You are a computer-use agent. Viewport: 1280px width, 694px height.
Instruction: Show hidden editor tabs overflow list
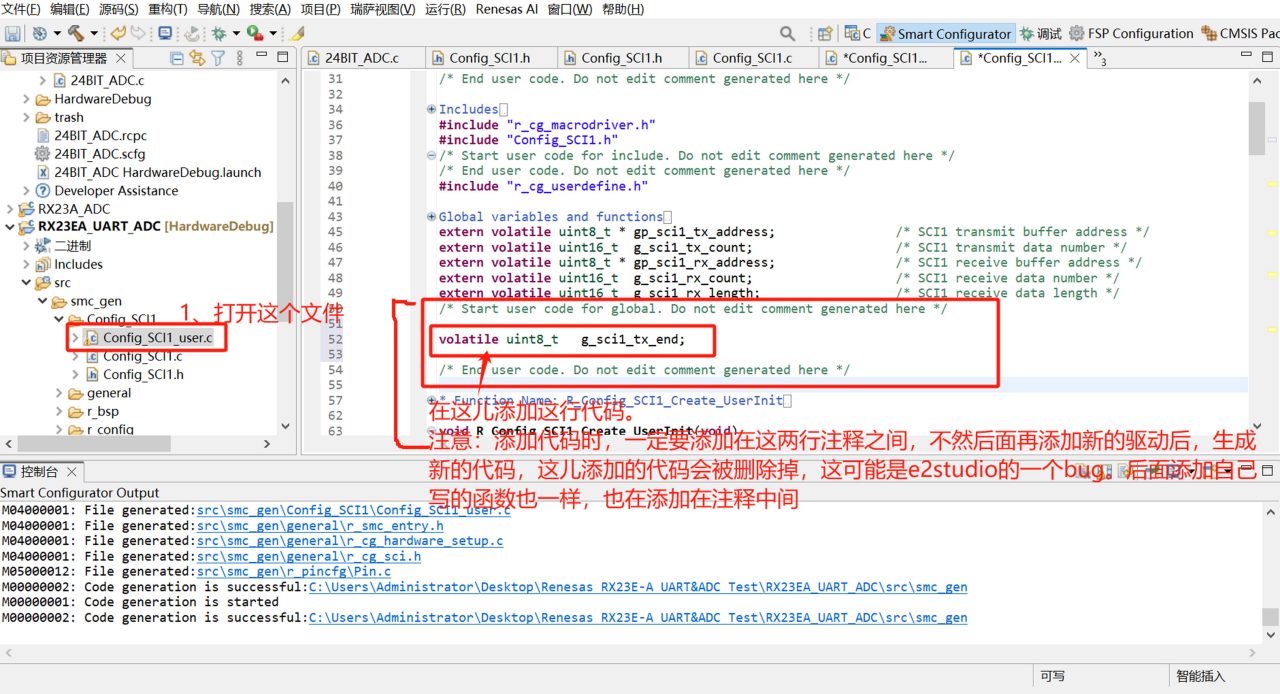[1099, 58]
